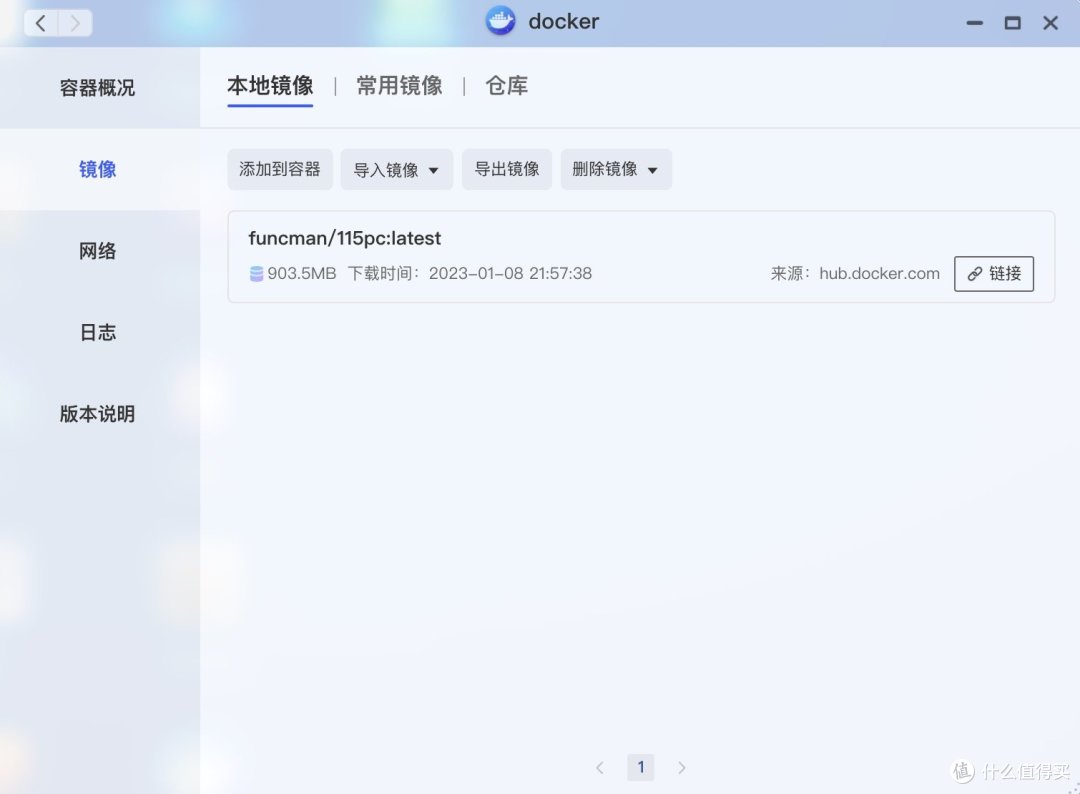Viewport: 1080px width, 794px height.
Task: Click the database icon beside 903.5MB
Action: 256,273
